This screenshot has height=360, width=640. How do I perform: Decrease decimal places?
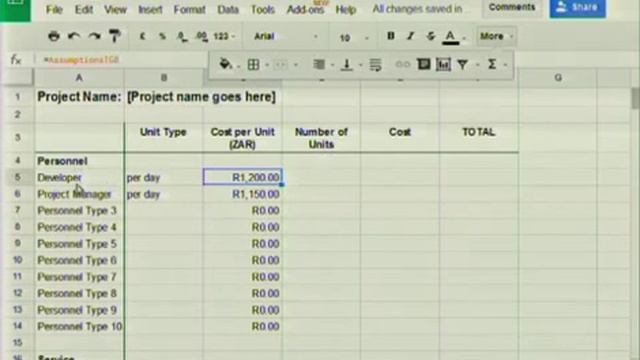(x=182, y=37)
